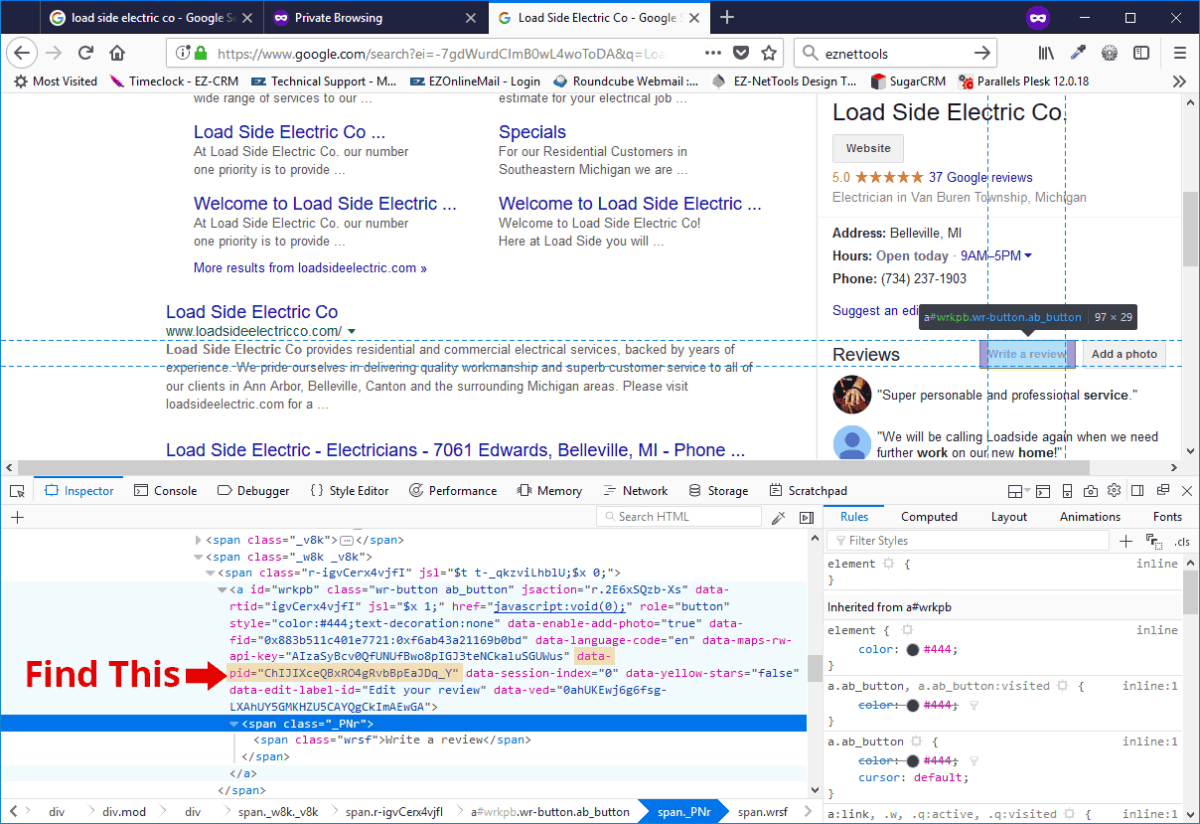
Task: Add a new CSS rule with plus icon
Action: 1126,541
